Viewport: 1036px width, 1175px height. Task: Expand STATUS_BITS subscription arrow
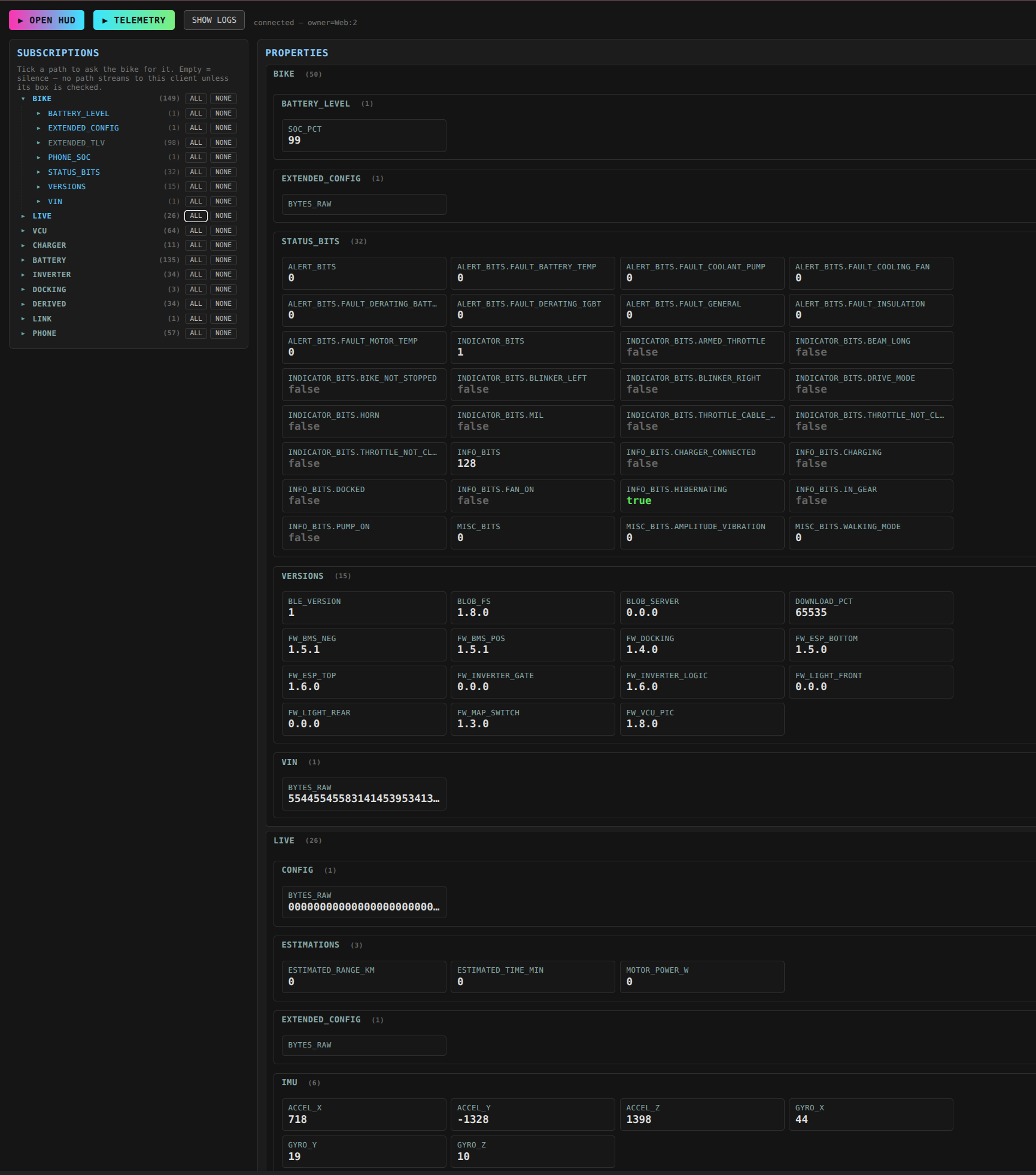[x=39, y=172]
